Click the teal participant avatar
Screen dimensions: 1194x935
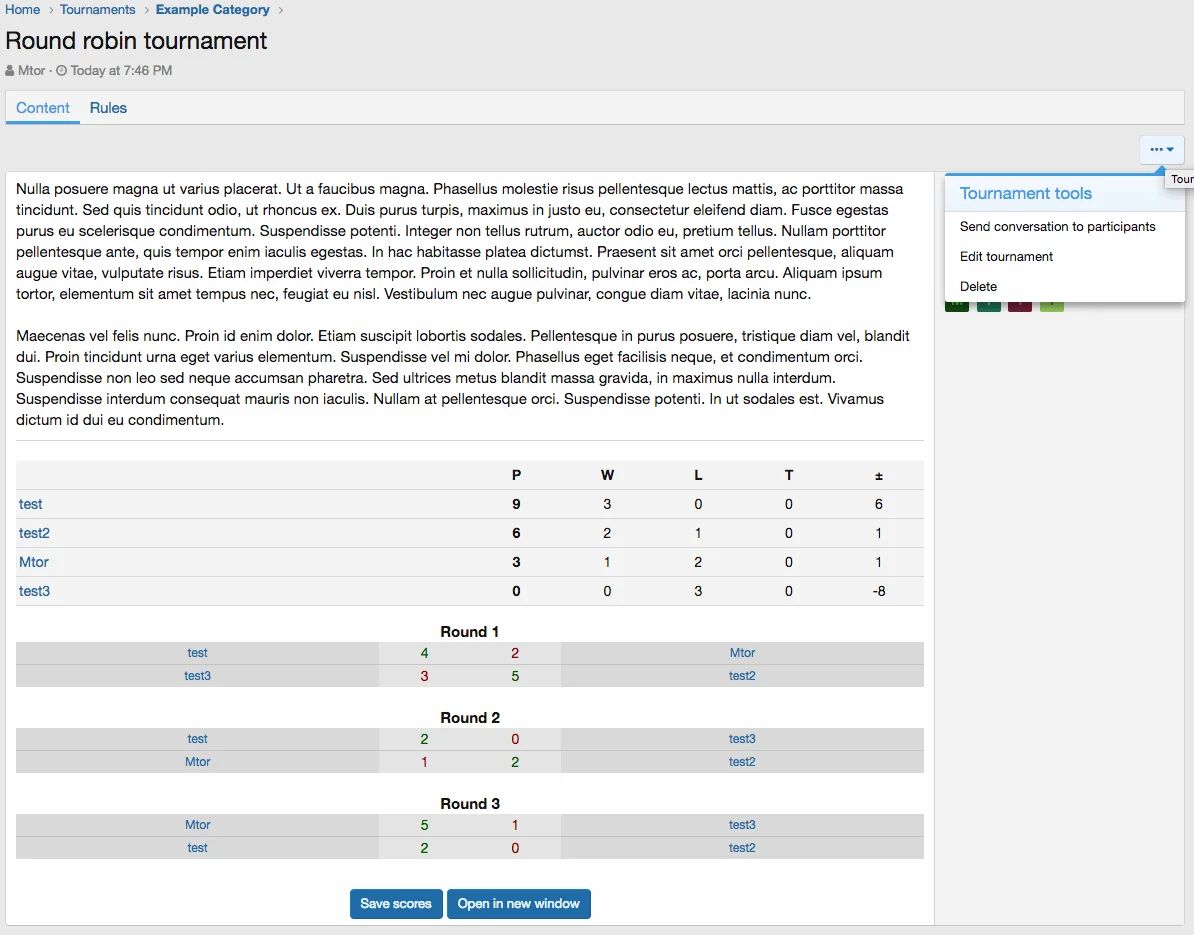pos(988,305)
